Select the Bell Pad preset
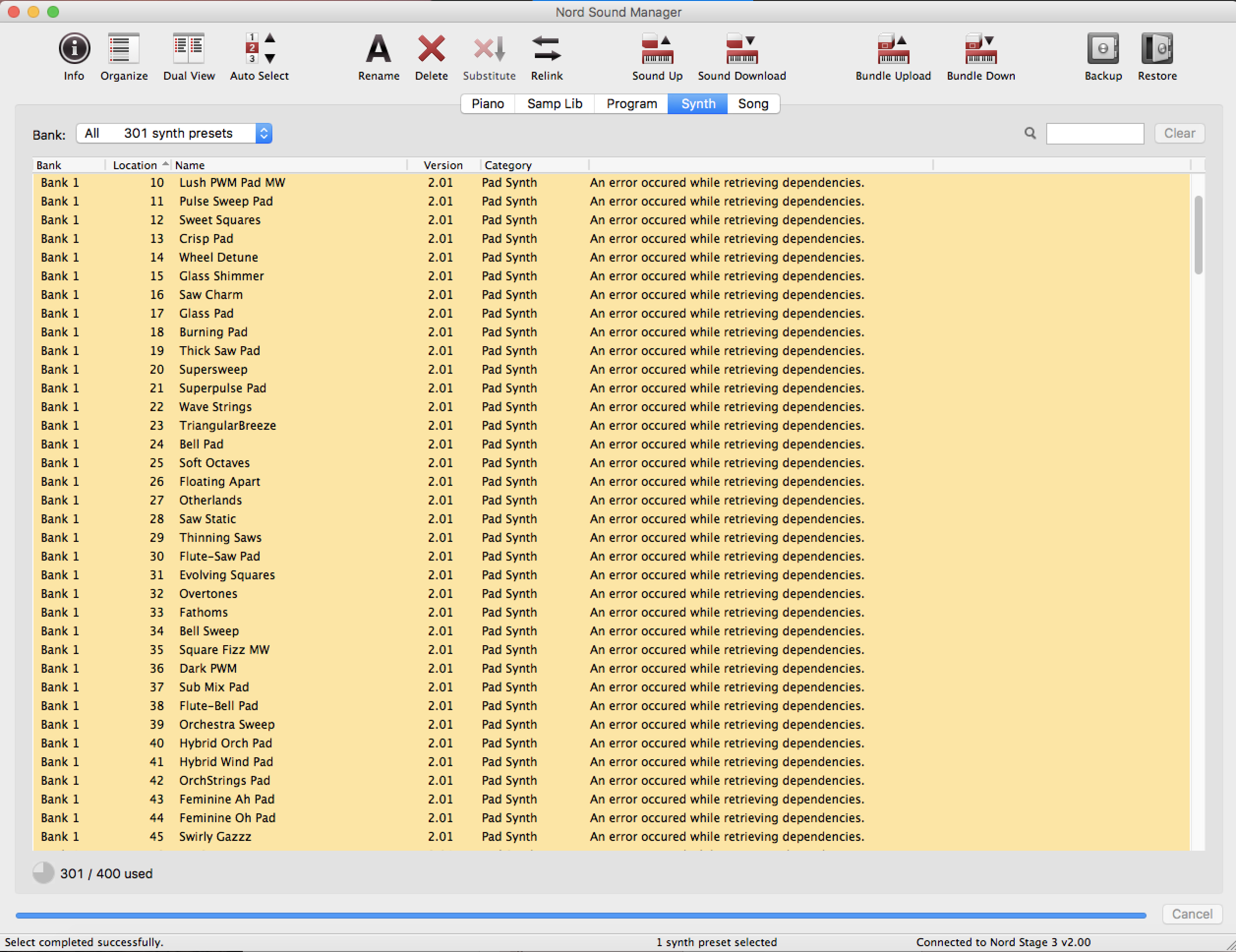This screenshot has width=1236, height=952. pos(611,444)
